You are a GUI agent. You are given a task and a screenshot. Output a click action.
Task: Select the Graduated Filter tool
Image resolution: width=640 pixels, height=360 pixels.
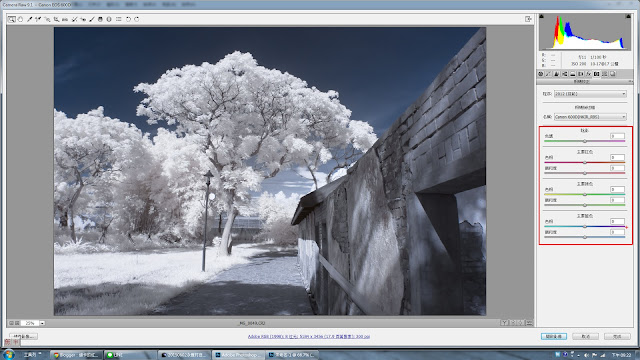pyautogui.click(x=100, y=19)
